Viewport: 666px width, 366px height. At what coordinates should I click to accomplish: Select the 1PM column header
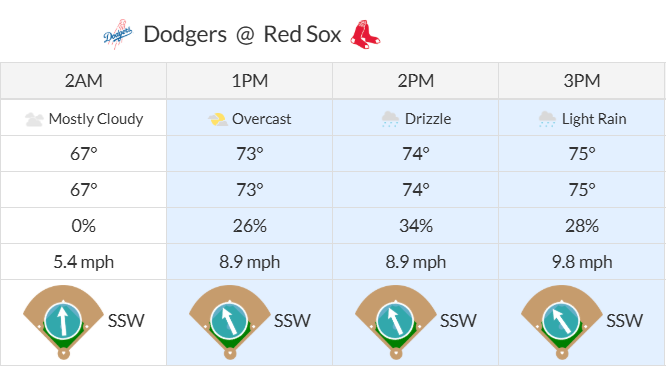coord(249,81)
